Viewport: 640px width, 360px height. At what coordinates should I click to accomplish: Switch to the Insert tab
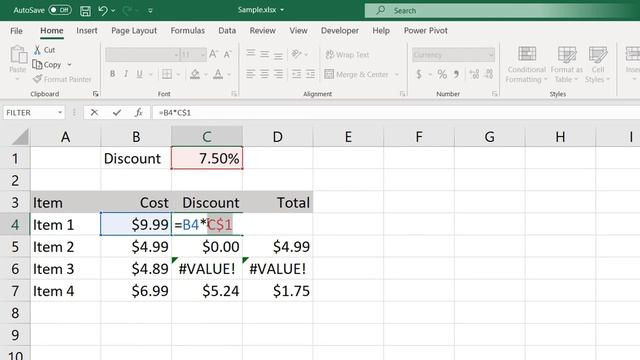[x=87, y=31]
